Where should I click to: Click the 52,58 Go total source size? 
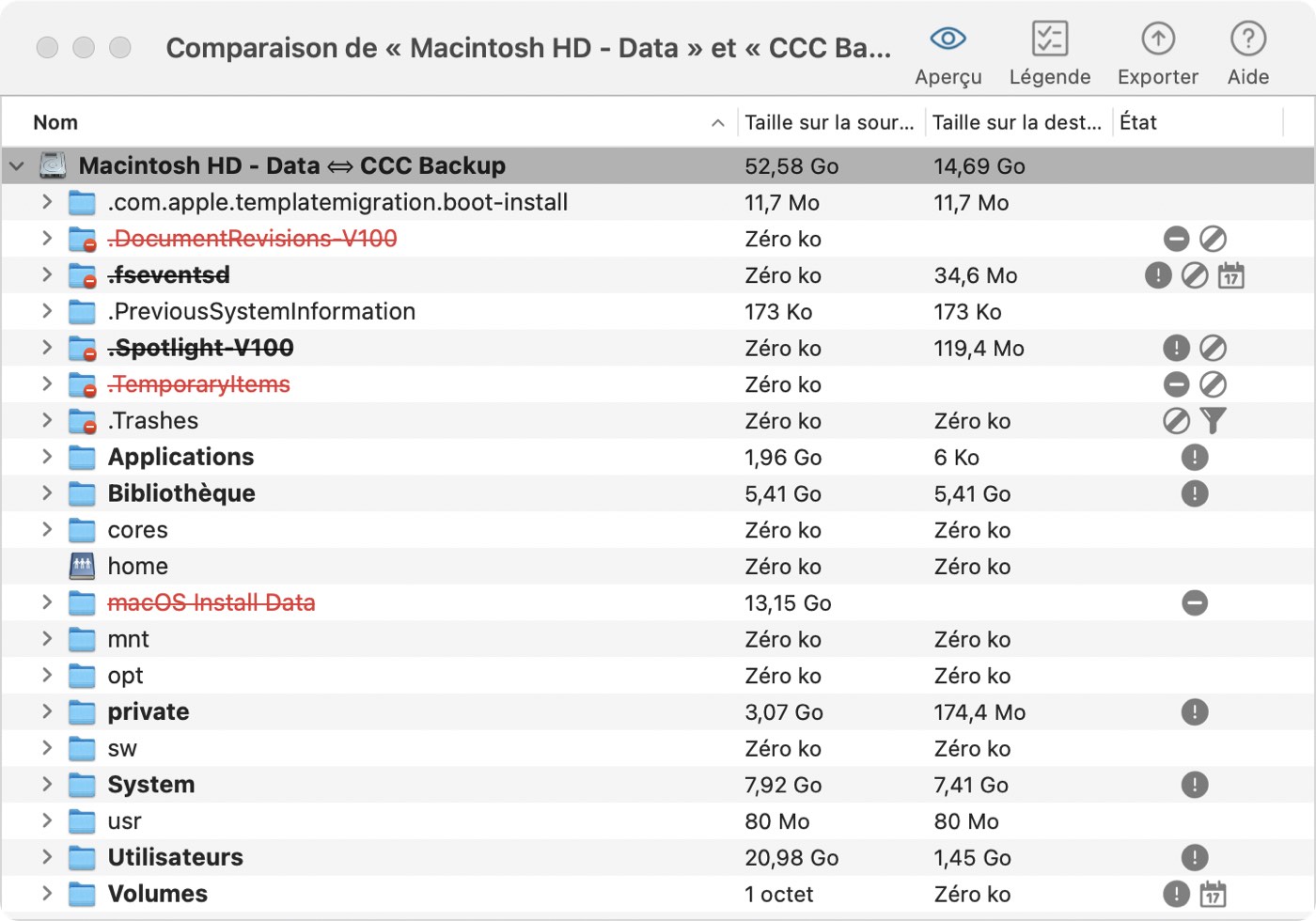coord(791,166)
